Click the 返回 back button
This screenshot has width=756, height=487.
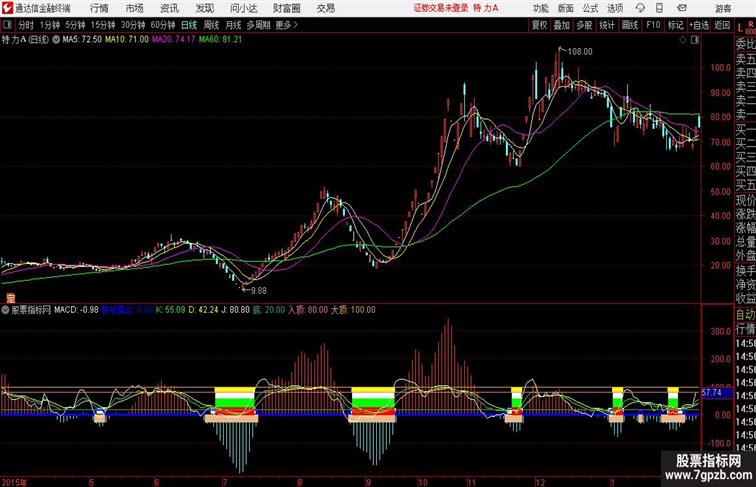[722, 25]
